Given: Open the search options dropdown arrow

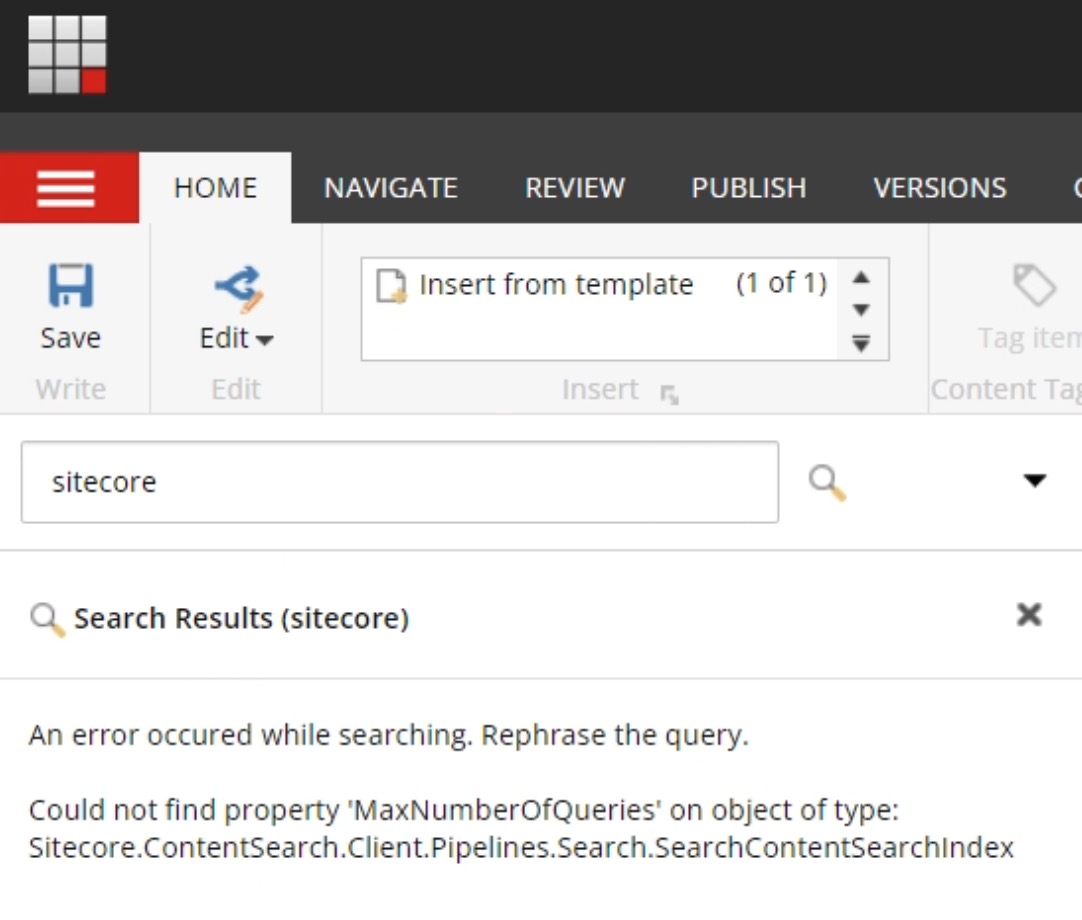Looking at the screenshot, I should (1034, 481).
